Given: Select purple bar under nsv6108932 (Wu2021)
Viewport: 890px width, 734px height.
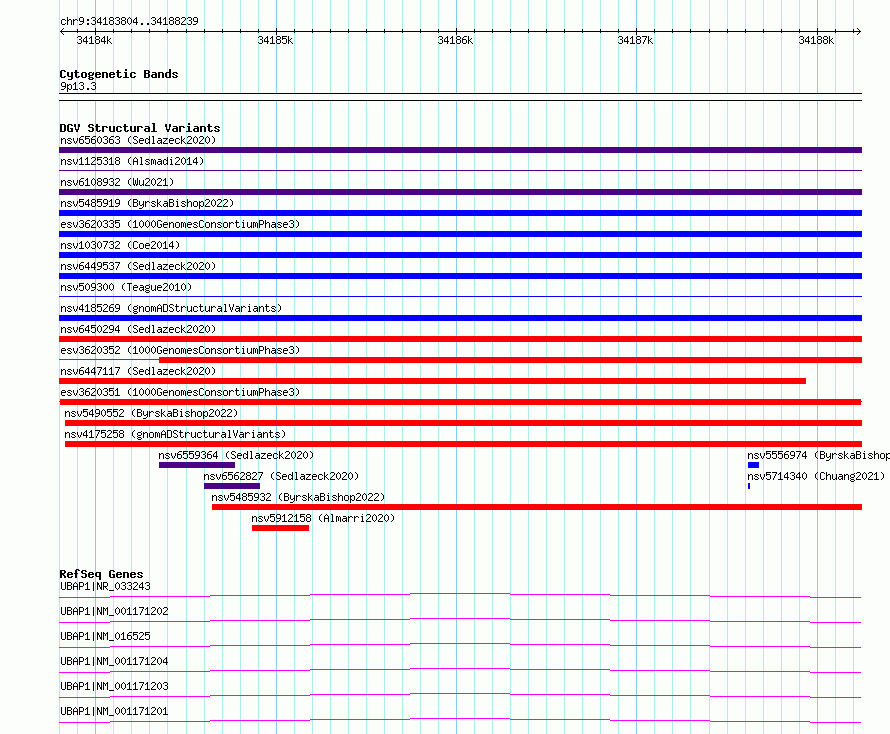Looking at the screenshot, I should pos(460,192).
